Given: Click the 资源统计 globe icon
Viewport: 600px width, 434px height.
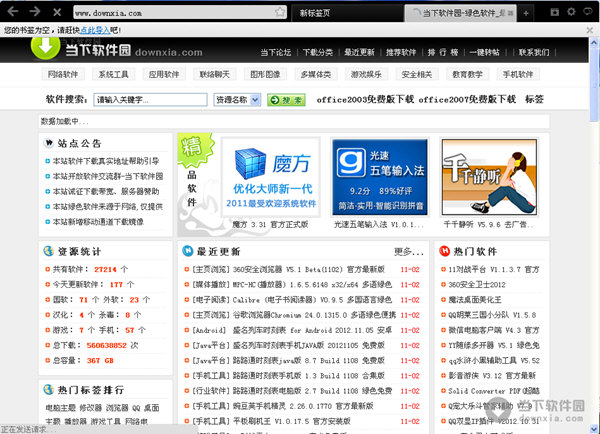Looking at the screenshot, I should 48,251.
